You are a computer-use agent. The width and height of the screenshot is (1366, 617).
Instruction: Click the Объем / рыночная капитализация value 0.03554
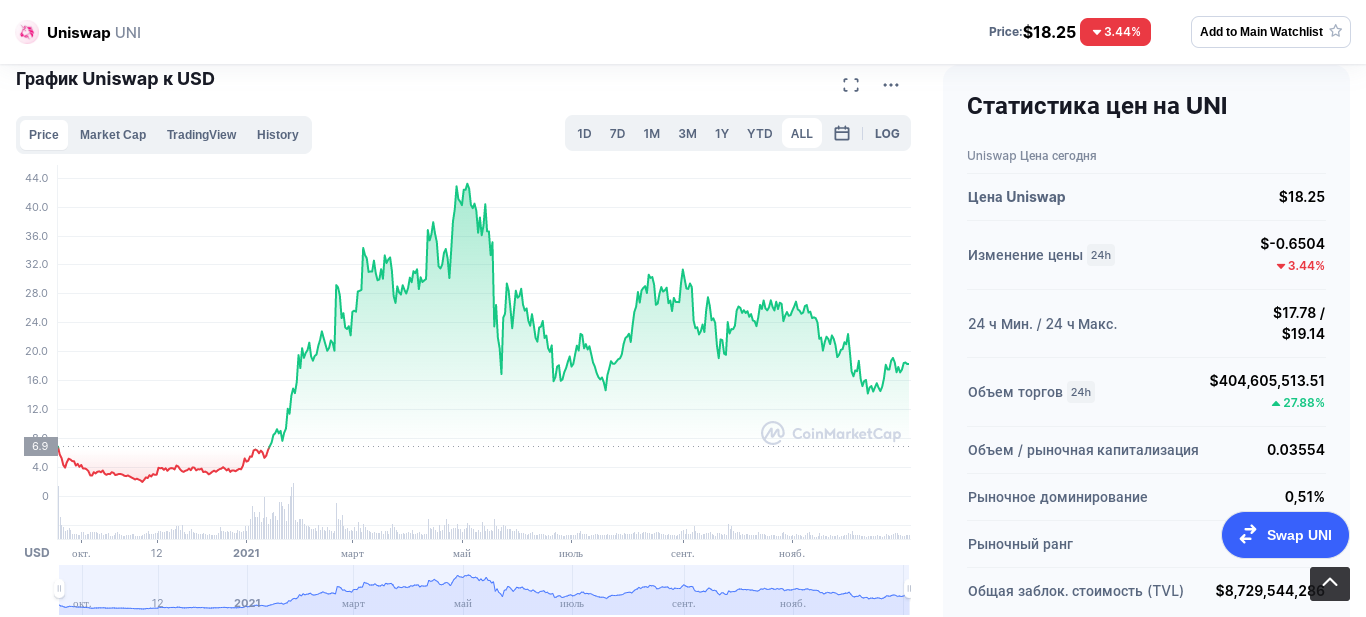tap(1296, 450)
